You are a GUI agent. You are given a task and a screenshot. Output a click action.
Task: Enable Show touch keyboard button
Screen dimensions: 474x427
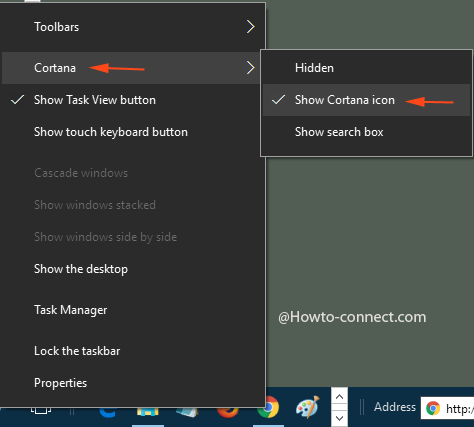(133, 132)
